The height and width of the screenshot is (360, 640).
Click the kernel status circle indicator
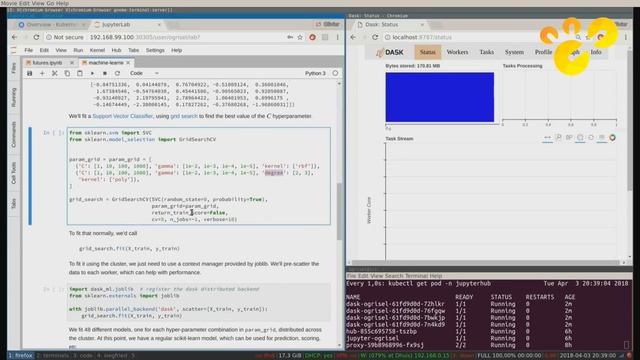pyautogui.click(x=335, y=73)
